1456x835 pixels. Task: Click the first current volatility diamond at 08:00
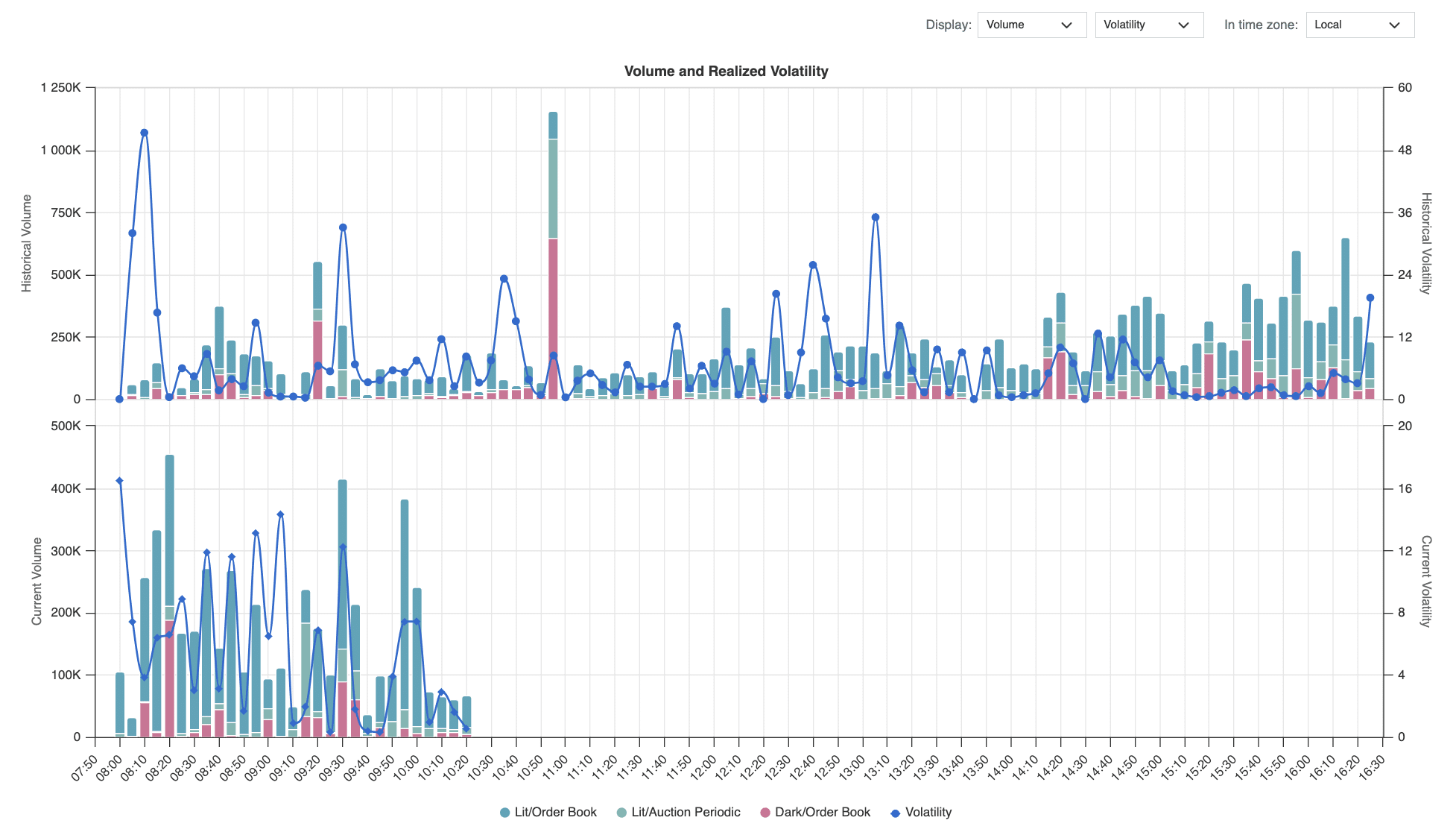(119, 481)
